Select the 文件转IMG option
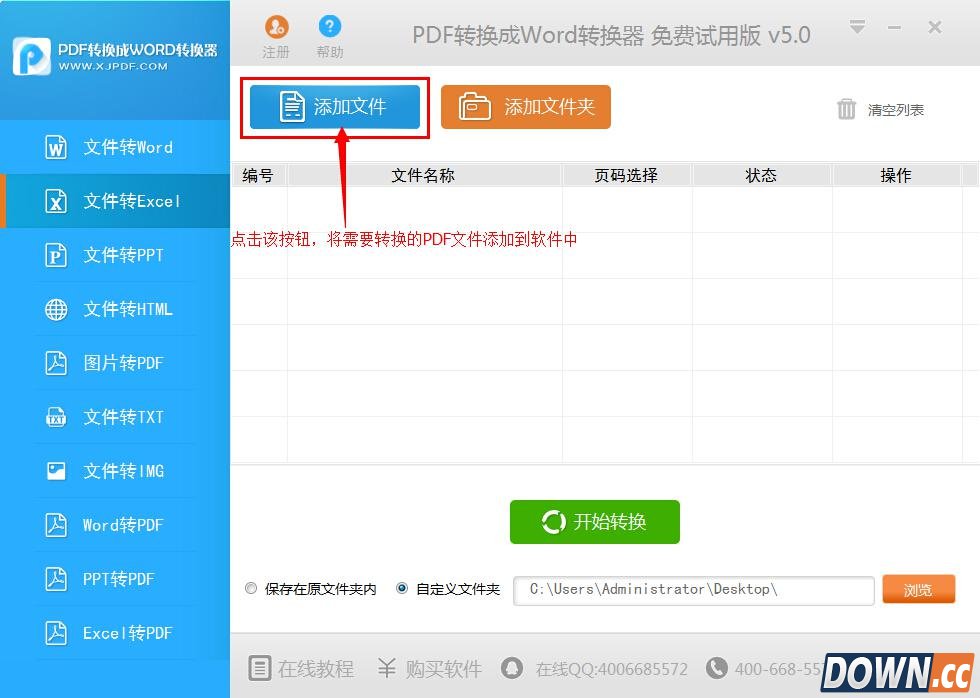 (115, 471)
